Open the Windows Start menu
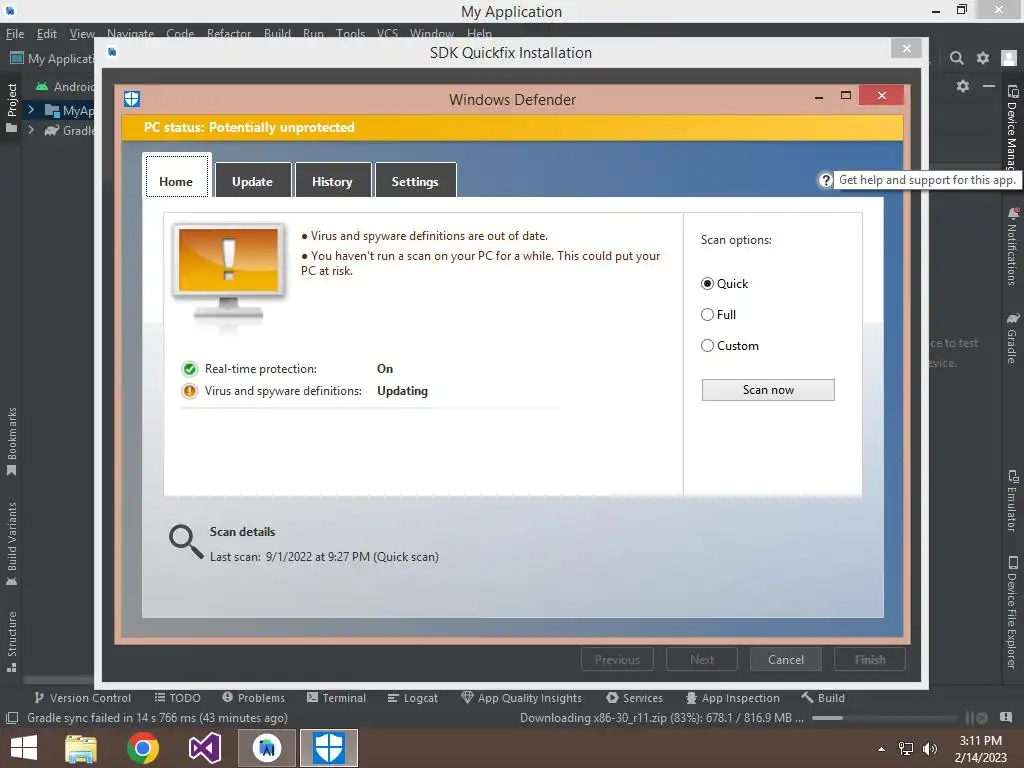1024x768 pixels. [24, 748]
